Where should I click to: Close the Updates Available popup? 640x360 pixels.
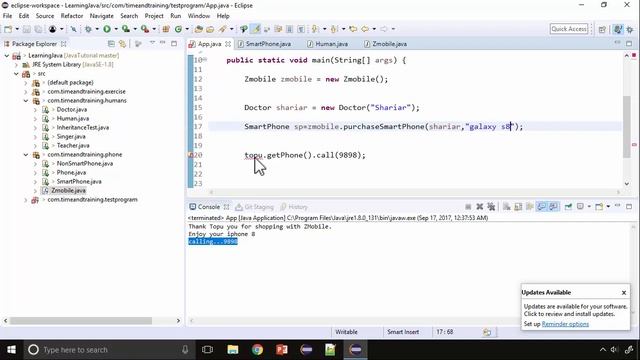click(x=624, y=293)
